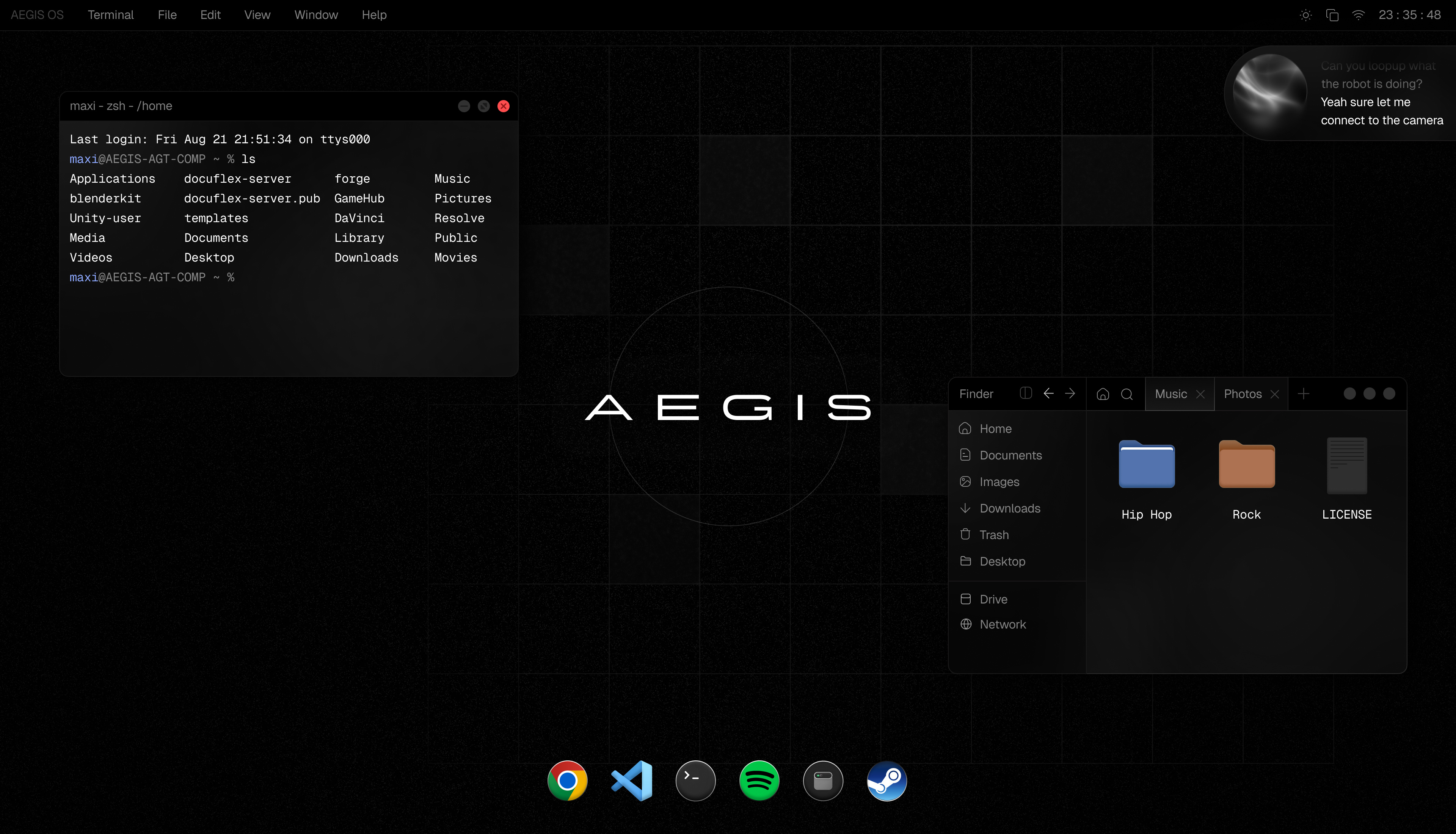The width and height of the screenshot is (1456, 834).
Task: Select the LICENSE file
Action: click(x=1346, y=480)
